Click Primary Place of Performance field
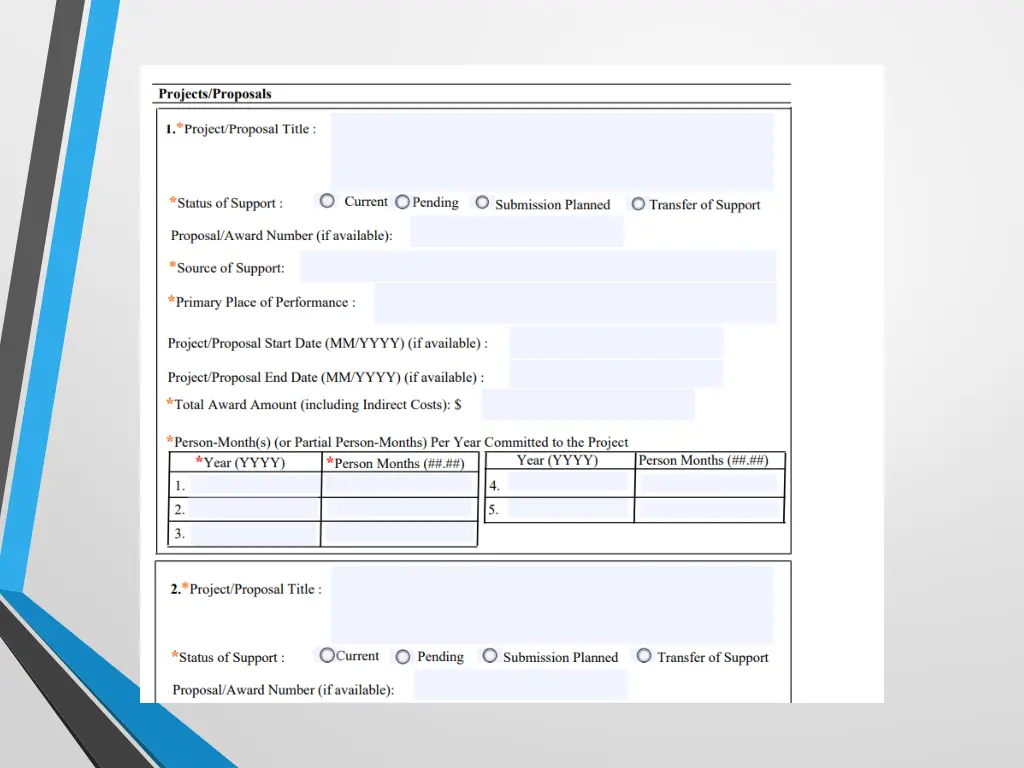Viewport: 1024px width, 768px height. pyautogui.click(x=575, y=303)
